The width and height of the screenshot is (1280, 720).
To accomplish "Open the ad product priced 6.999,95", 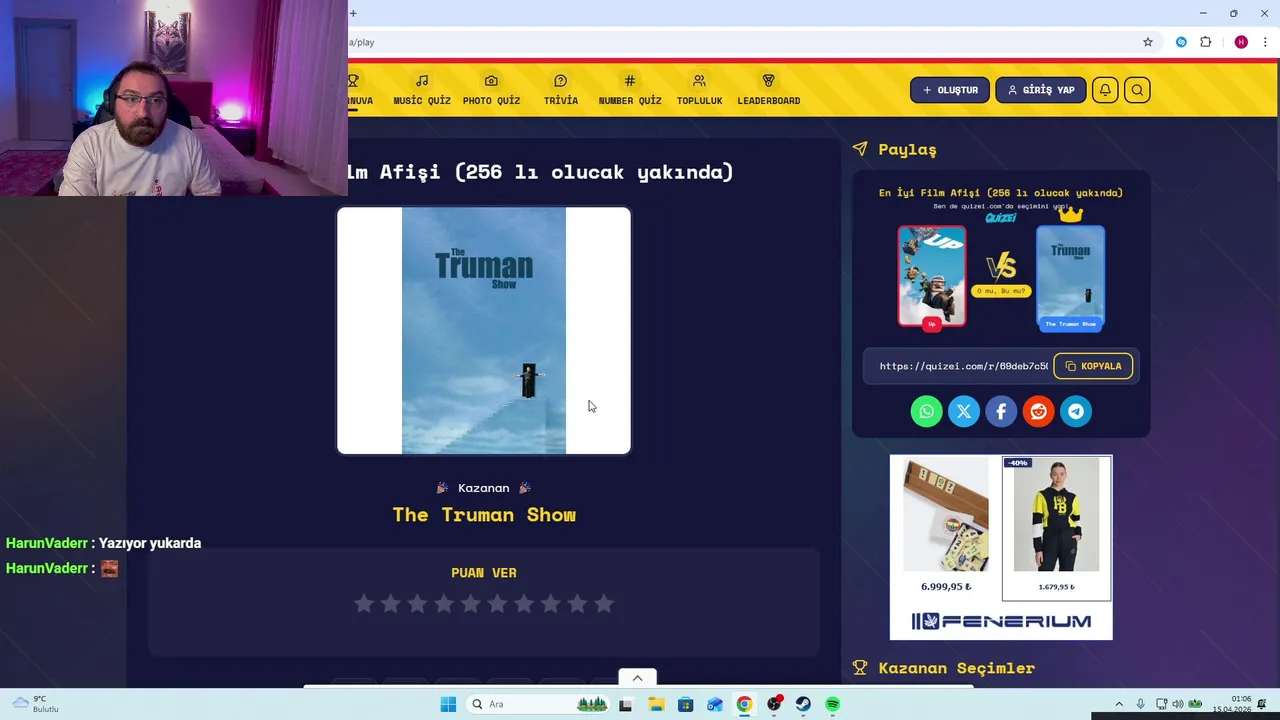I will [946, 527].
